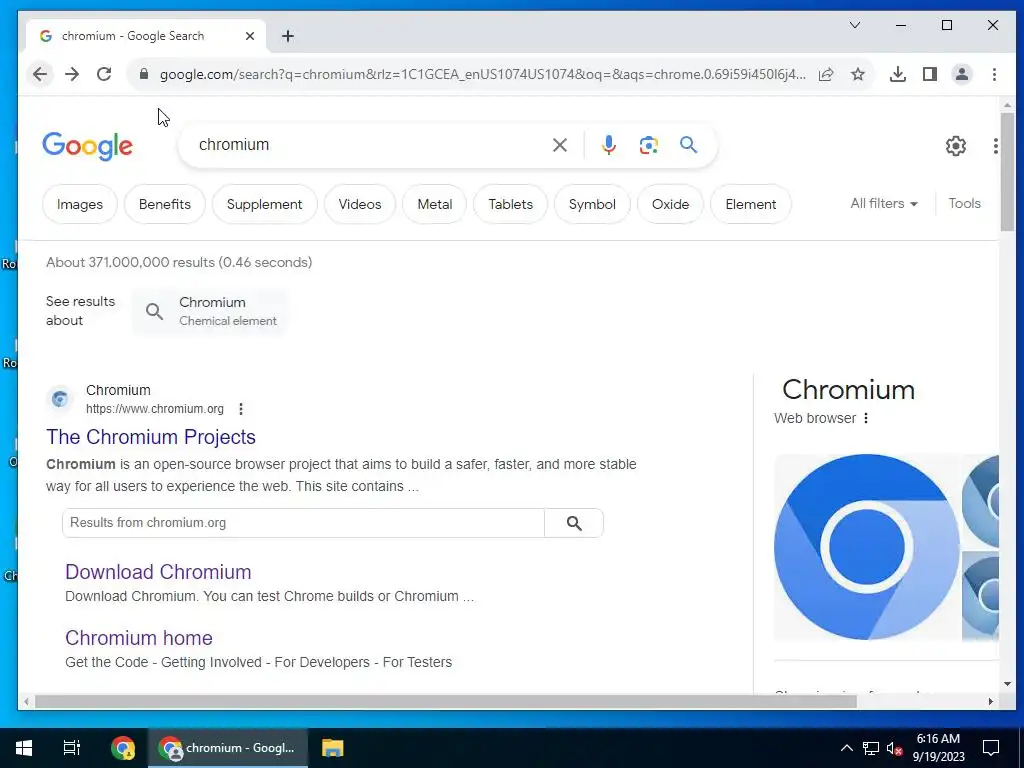
Task: Select the Oxide filter chip
Action: pyautogui.click(x=671, y=204)
